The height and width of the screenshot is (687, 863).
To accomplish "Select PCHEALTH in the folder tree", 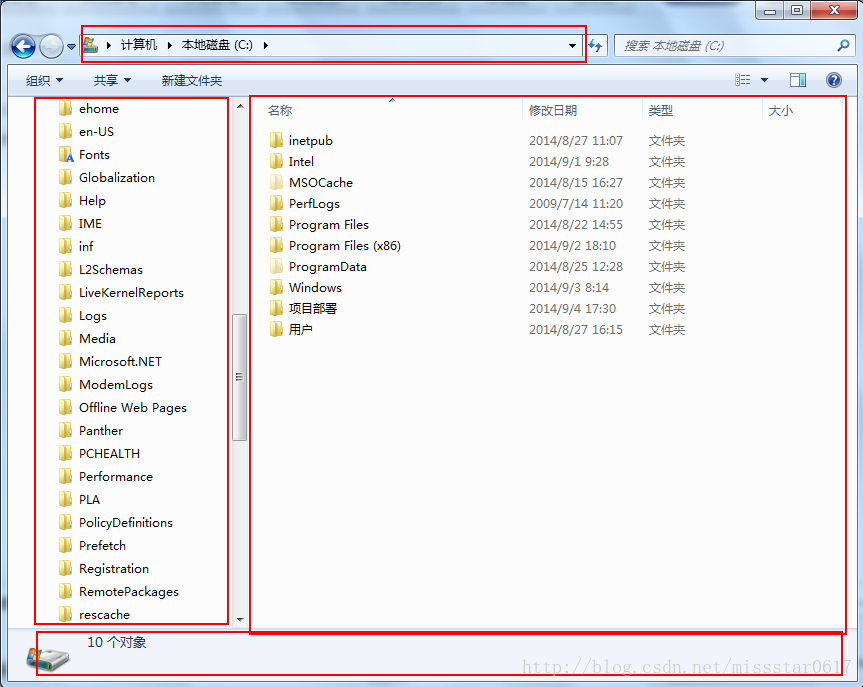I will (x=109, y=454).
